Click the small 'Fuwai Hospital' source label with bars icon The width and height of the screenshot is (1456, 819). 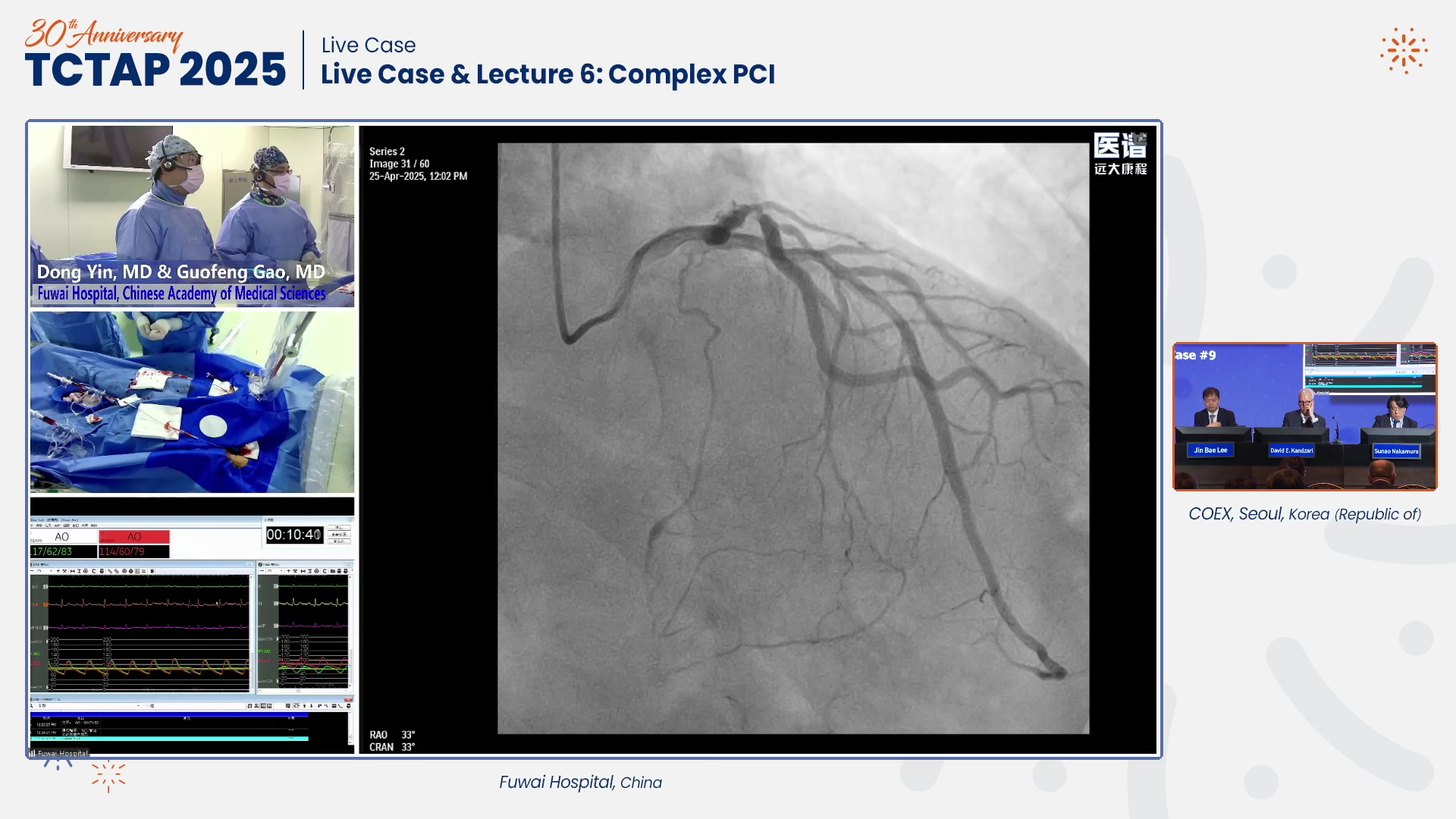pos(58,753)
